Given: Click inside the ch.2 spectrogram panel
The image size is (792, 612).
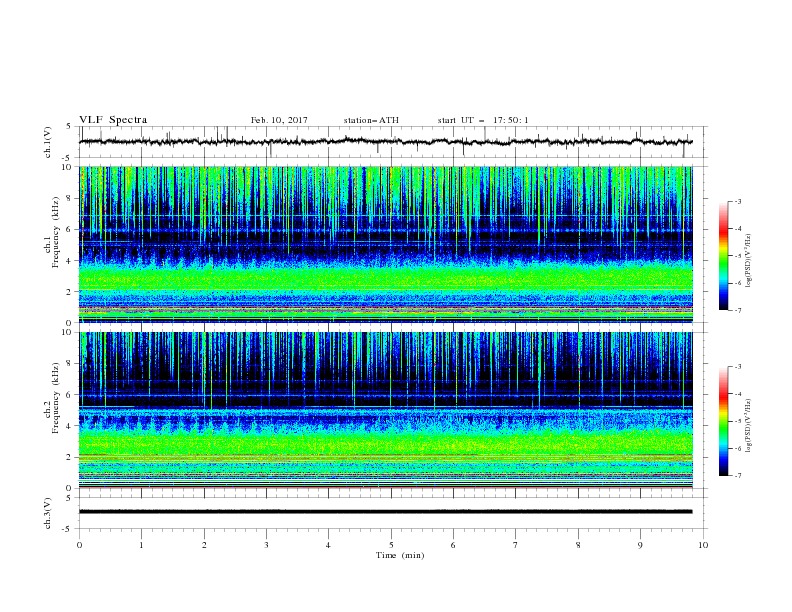Looking at the screenshot, I should (385, 410).
